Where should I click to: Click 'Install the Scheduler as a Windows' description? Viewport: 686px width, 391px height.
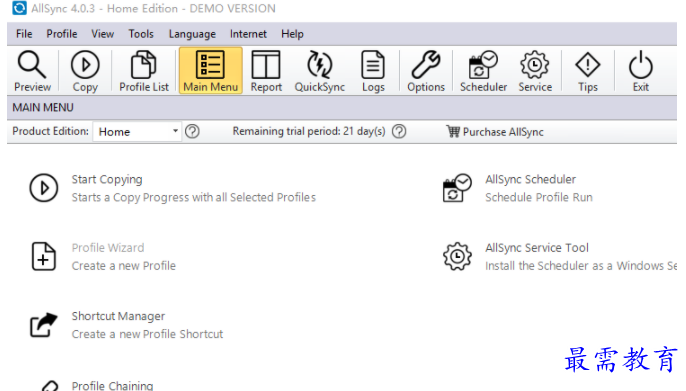(x=581, y=266)
